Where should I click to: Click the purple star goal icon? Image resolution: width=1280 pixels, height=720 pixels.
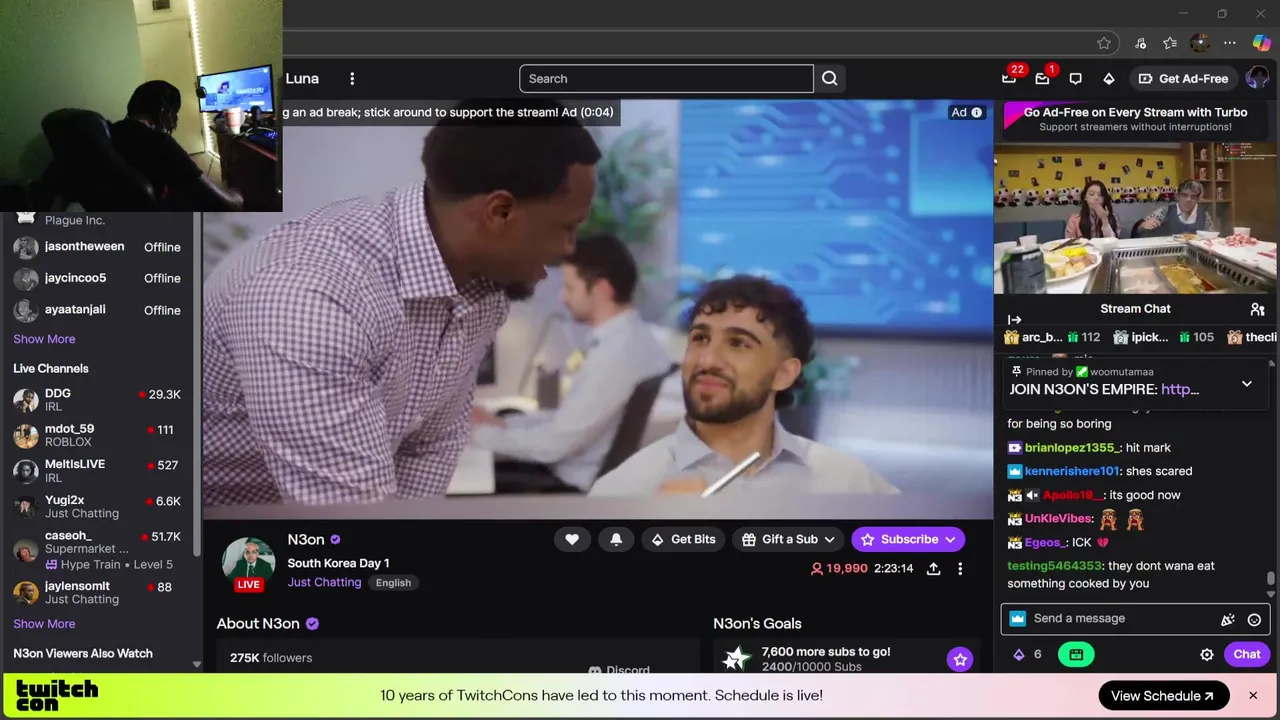point(960,659)
